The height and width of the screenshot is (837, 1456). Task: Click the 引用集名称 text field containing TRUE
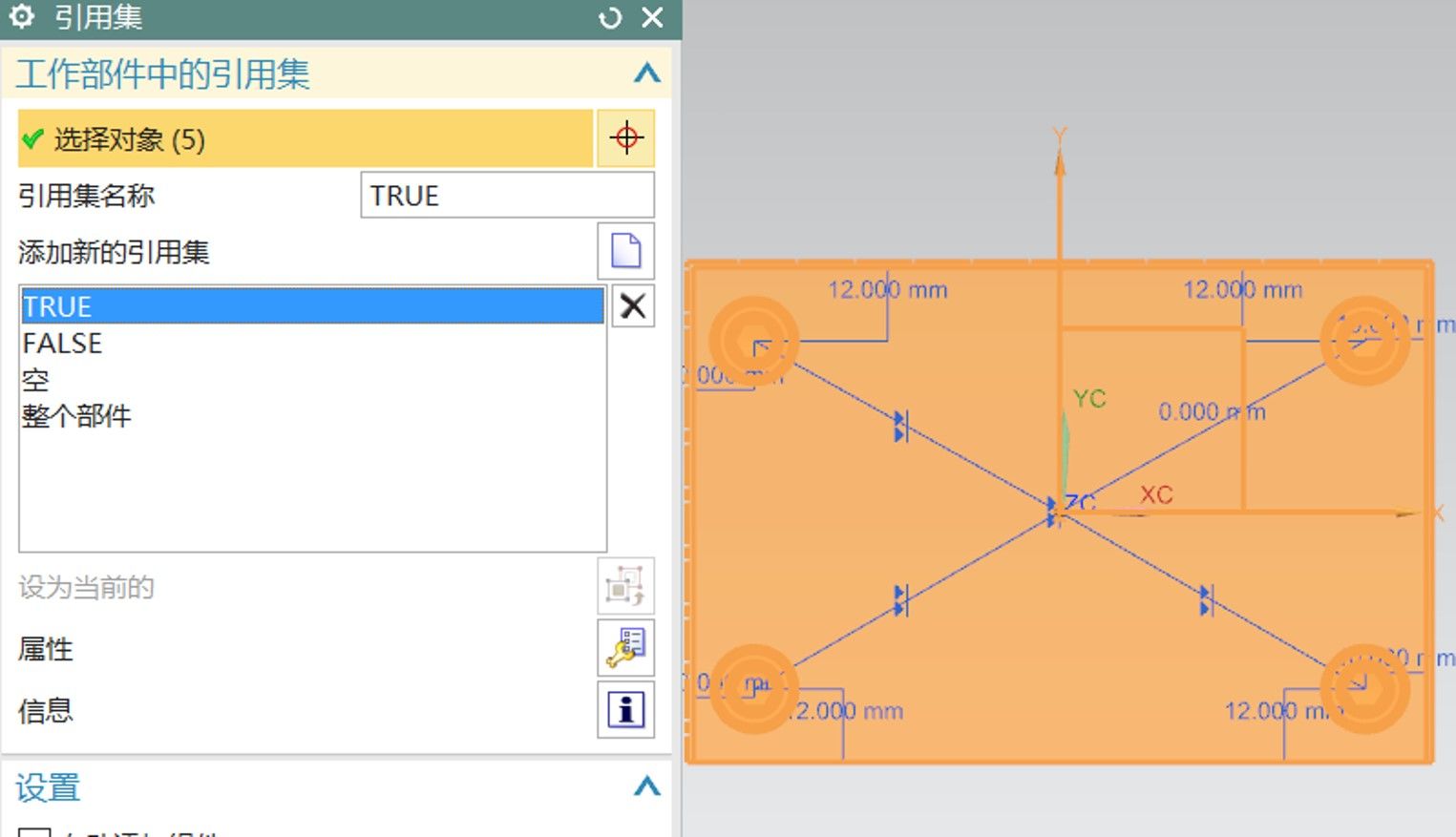(507, 196)
